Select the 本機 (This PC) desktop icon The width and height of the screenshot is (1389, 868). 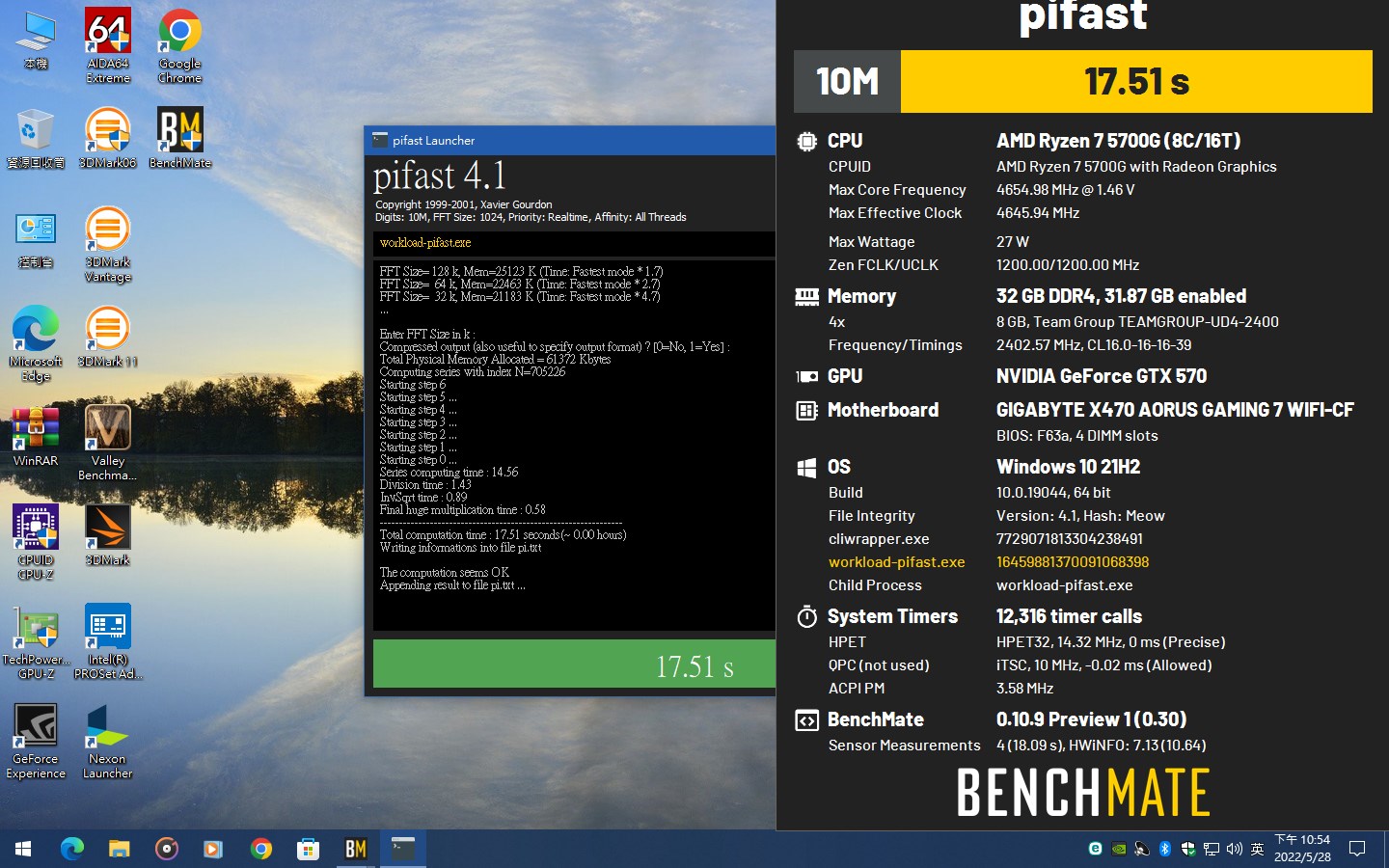pyautogui.click(x=36, y=40)
